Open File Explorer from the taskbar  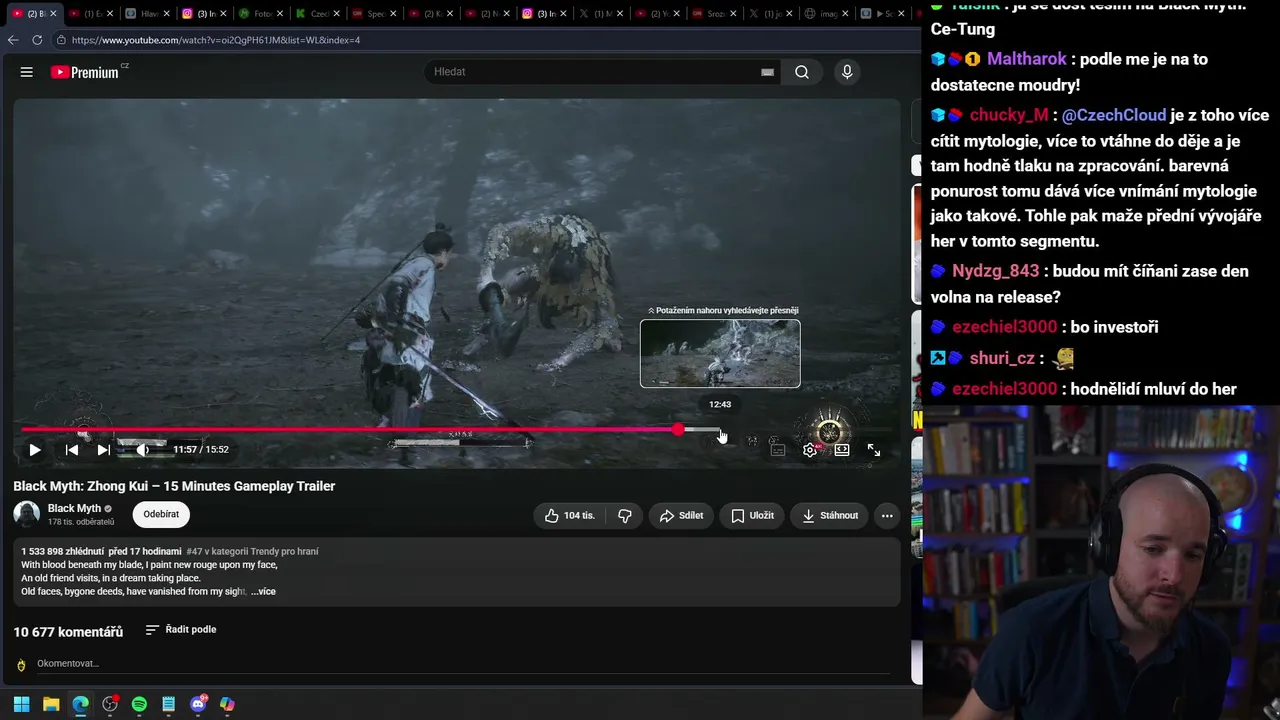[51, 704]
